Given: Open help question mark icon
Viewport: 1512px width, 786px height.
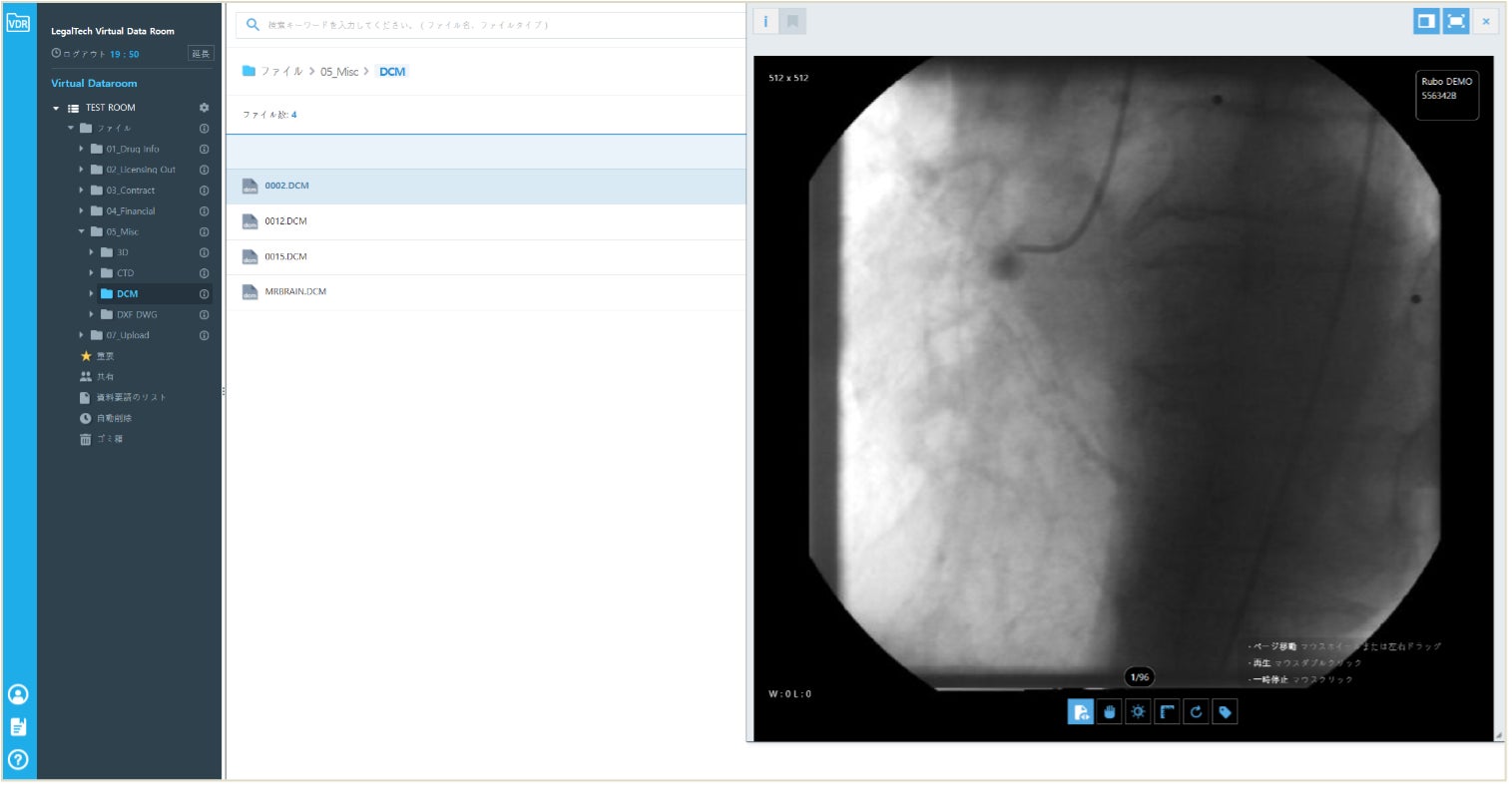Looking at the screenshot, I should [x=18, y=760].
